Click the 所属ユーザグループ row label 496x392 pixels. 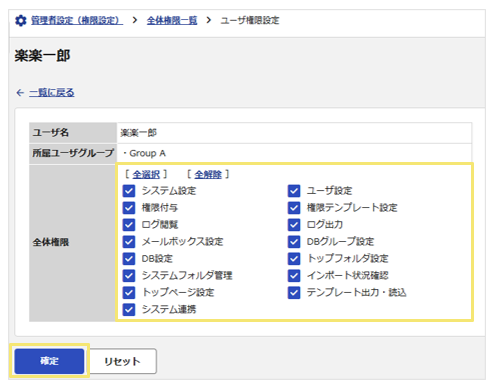(73, 153)
